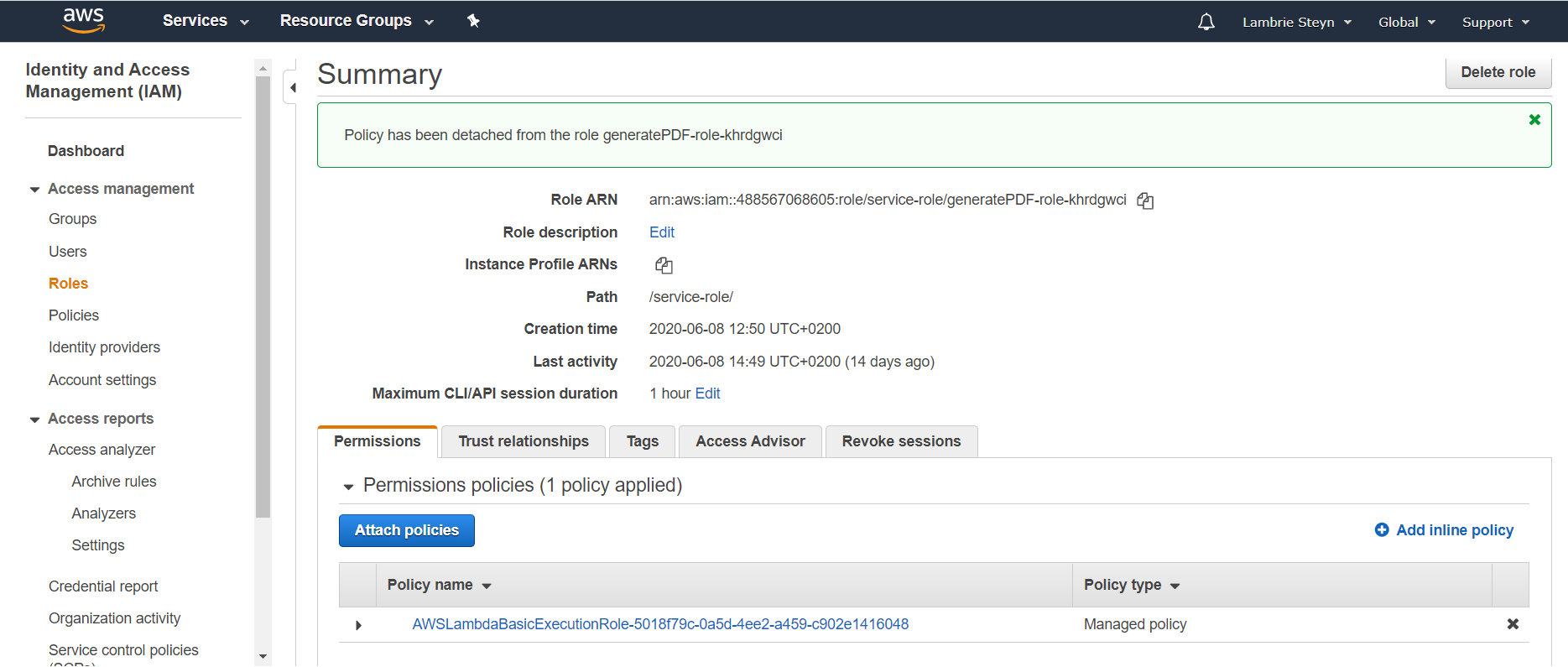Open Access analyzer Settings
The image size is (1568, 667).
point(98,545)
